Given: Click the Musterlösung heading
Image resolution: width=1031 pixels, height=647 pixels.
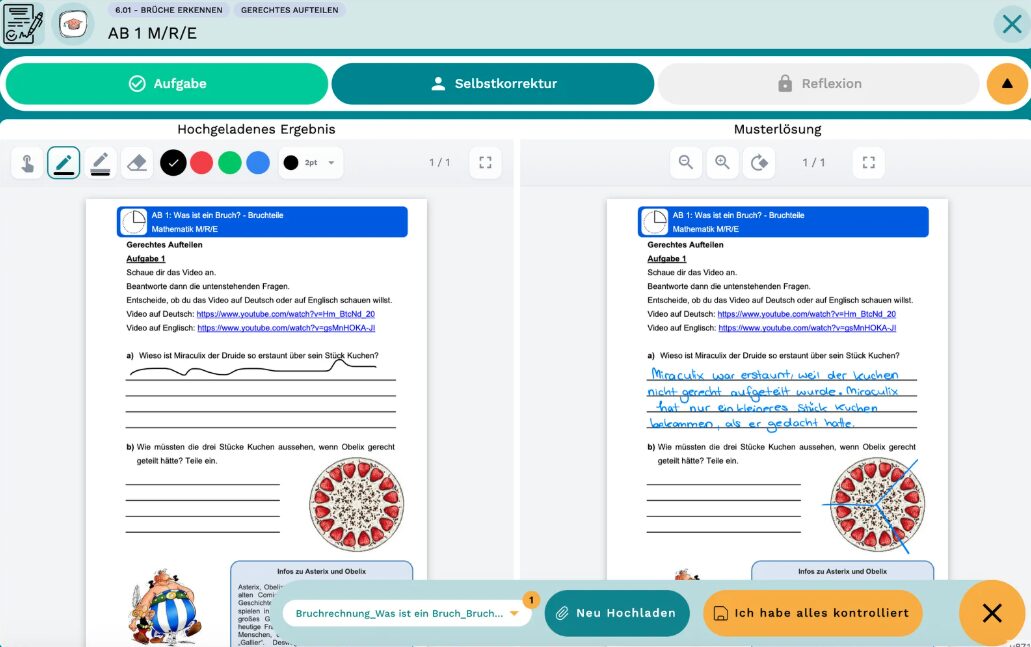Looking at the screenshot, I should pos(777,130).
